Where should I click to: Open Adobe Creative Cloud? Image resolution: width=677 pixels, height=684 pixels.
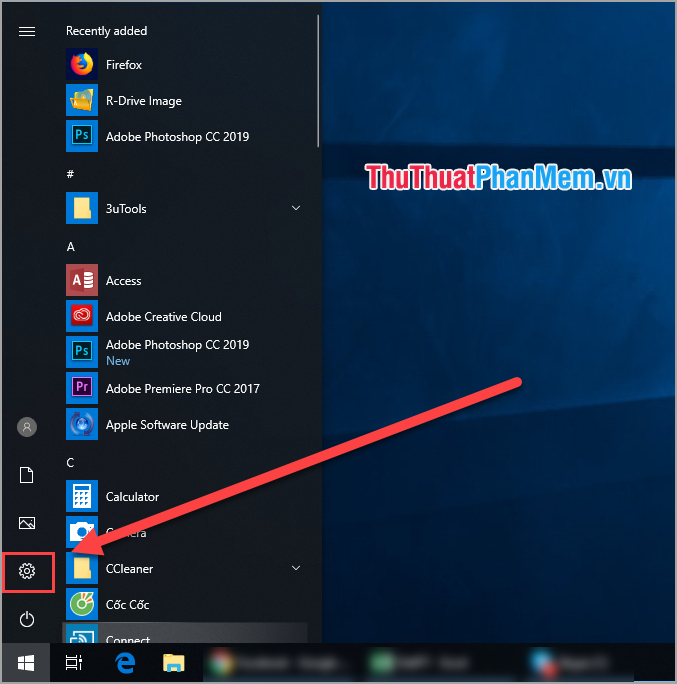[x=163, y=317]
